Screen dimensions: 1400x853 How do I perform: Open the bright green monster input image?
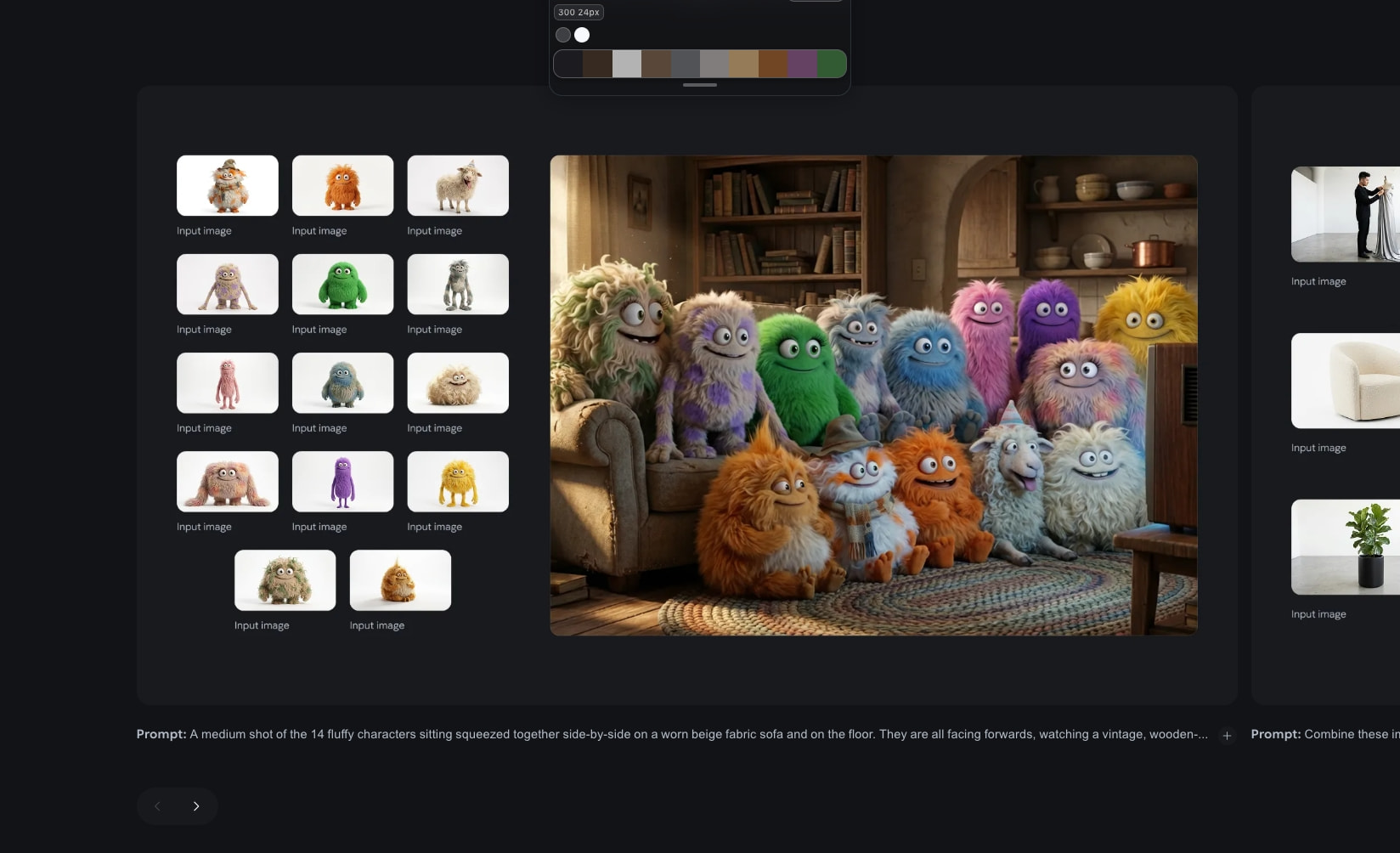tap(342, 284)
